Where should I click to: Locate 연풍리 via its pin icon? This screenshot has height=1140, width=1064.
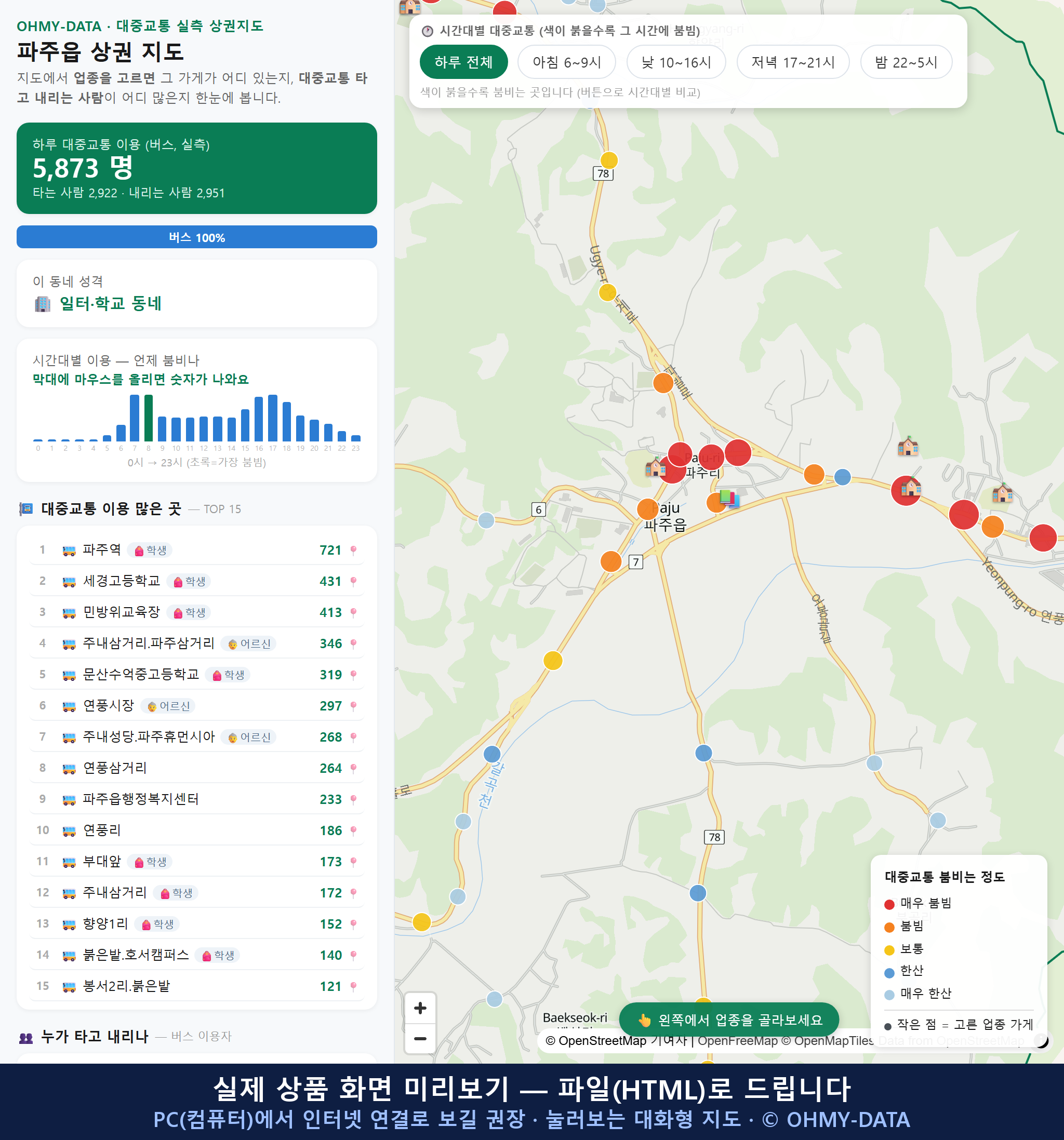click(353, 831)
